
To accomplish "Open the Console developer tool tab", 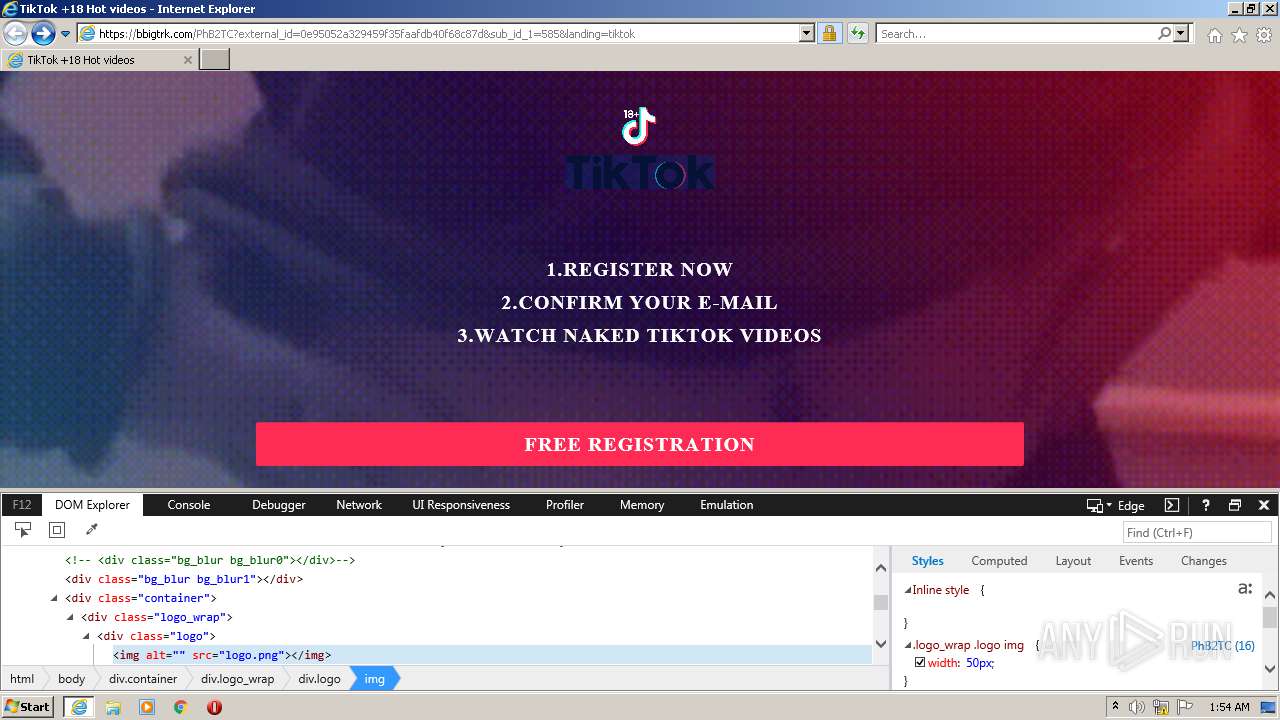I will pos(189,505).
